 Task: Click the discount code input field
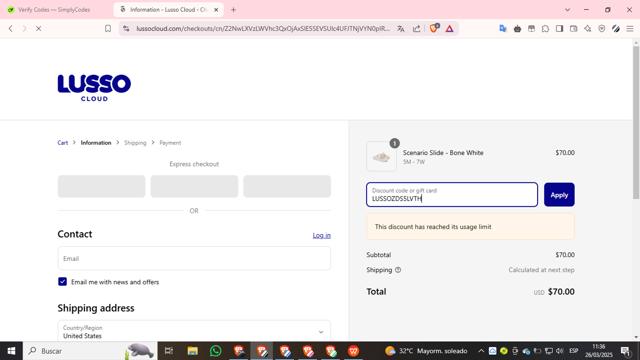point(452,195)
